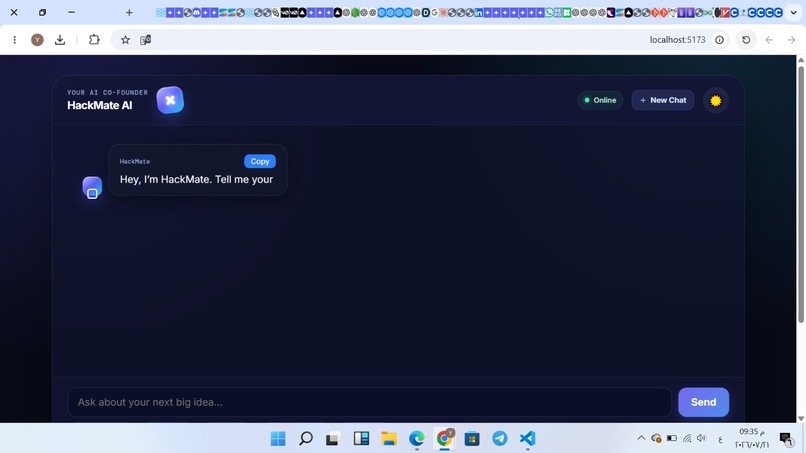Open Microsoft Store from taskbar

(x=472, y=439)
